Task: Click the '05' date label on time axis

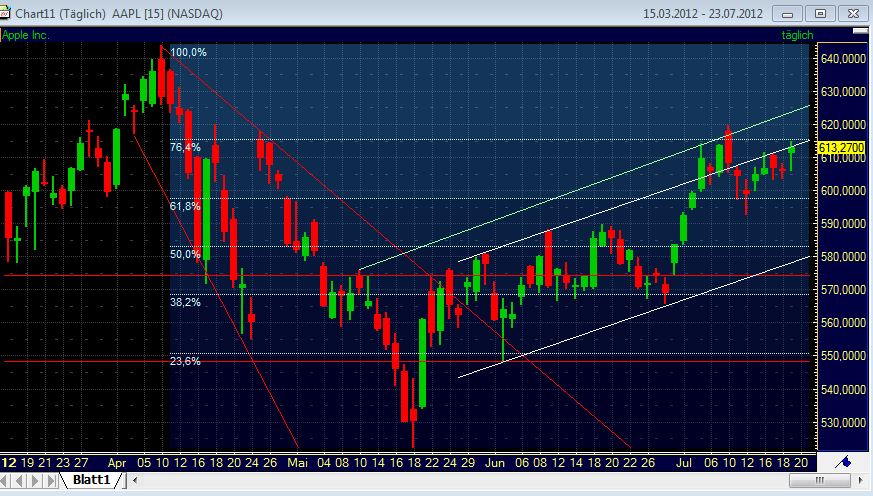Action: pos(144,463)
